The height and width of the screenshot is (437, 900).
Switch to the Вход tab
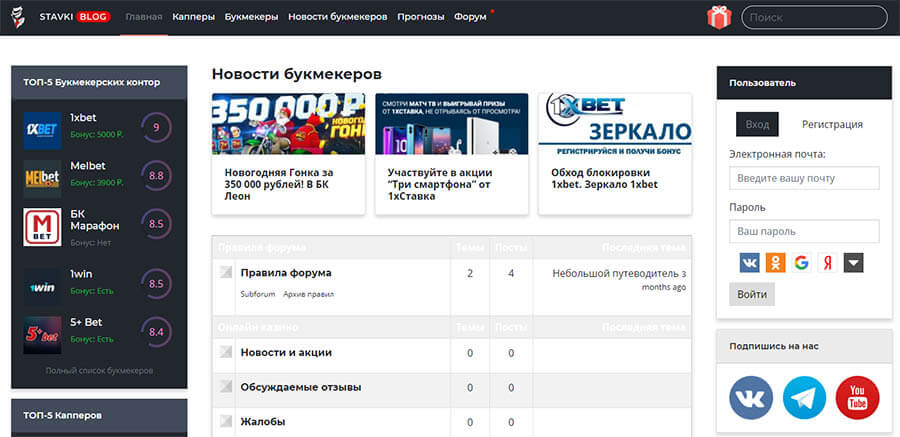[x=757, y=124]
